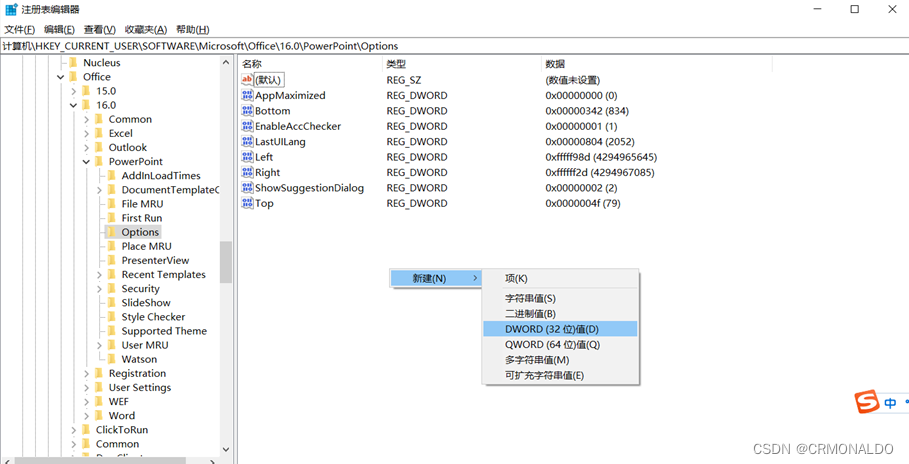The image size is (909, 464).
Task: Click the Top DWORD value icon
Action: coord(247,203)
